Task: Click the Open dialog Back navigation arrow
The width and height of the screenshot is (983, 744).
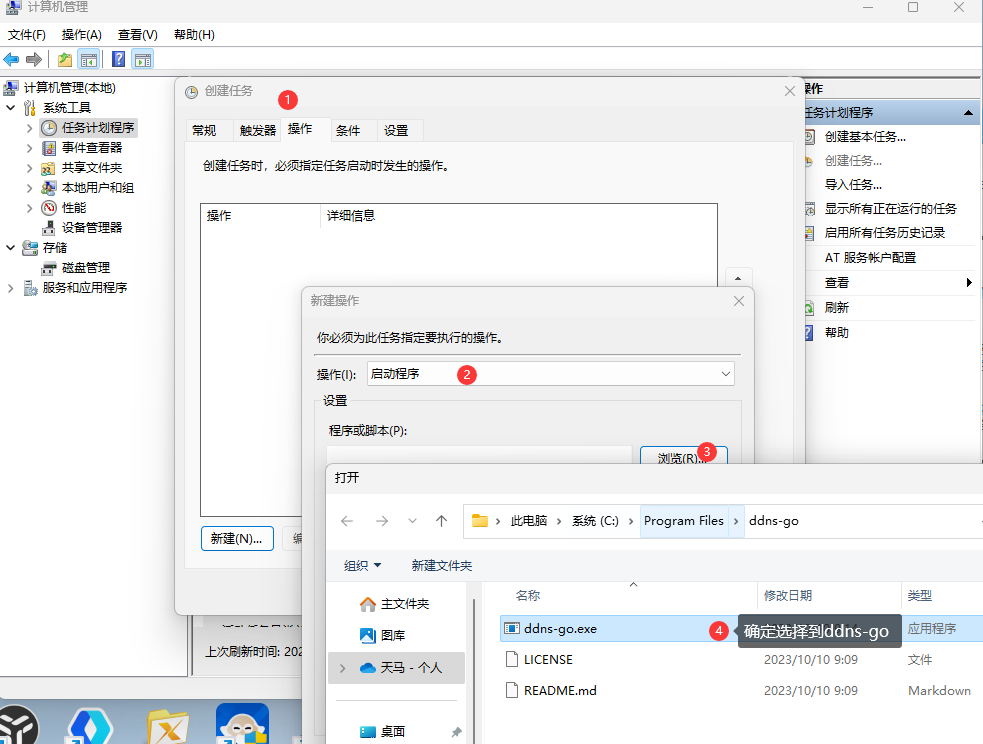Action: 347,521
